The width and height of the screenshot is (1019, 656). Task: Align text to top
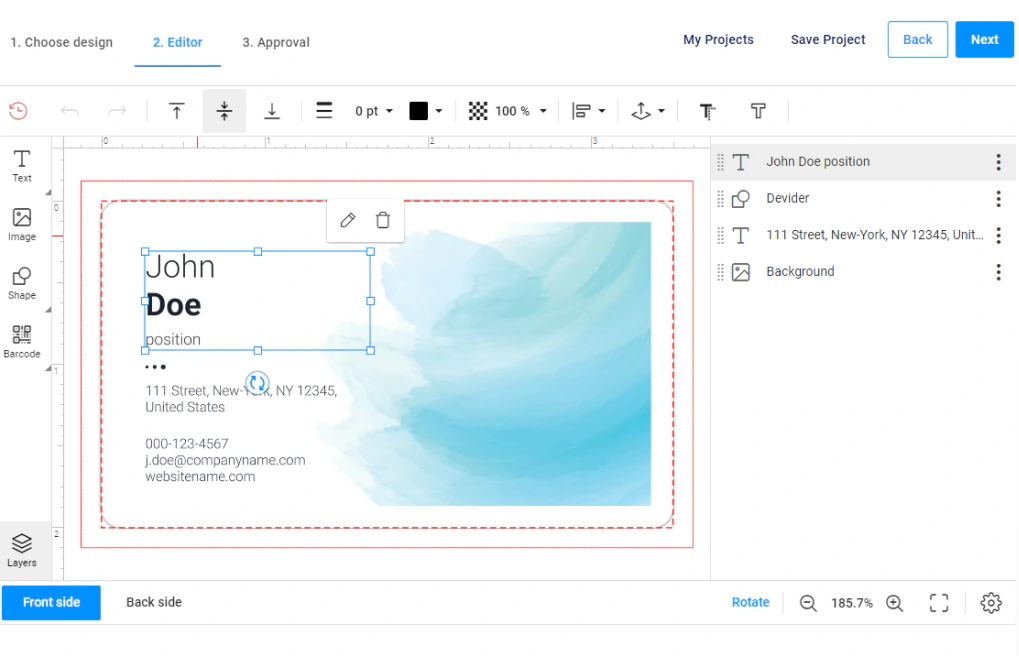176,111
